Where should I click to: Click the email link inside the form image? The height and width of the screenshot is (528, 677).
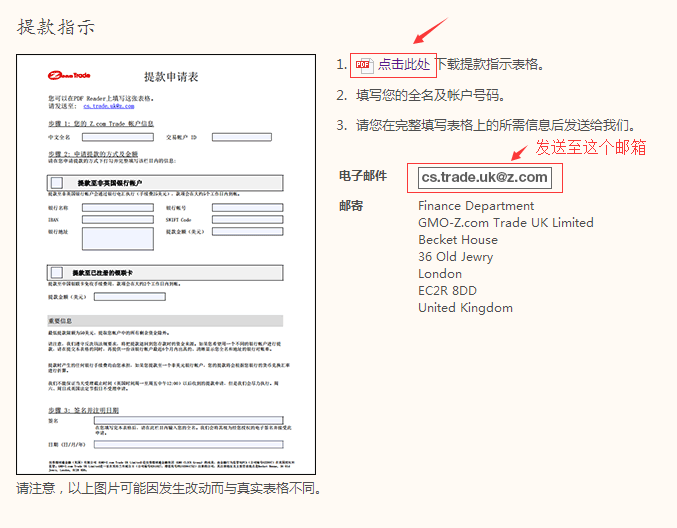[106, 106]
